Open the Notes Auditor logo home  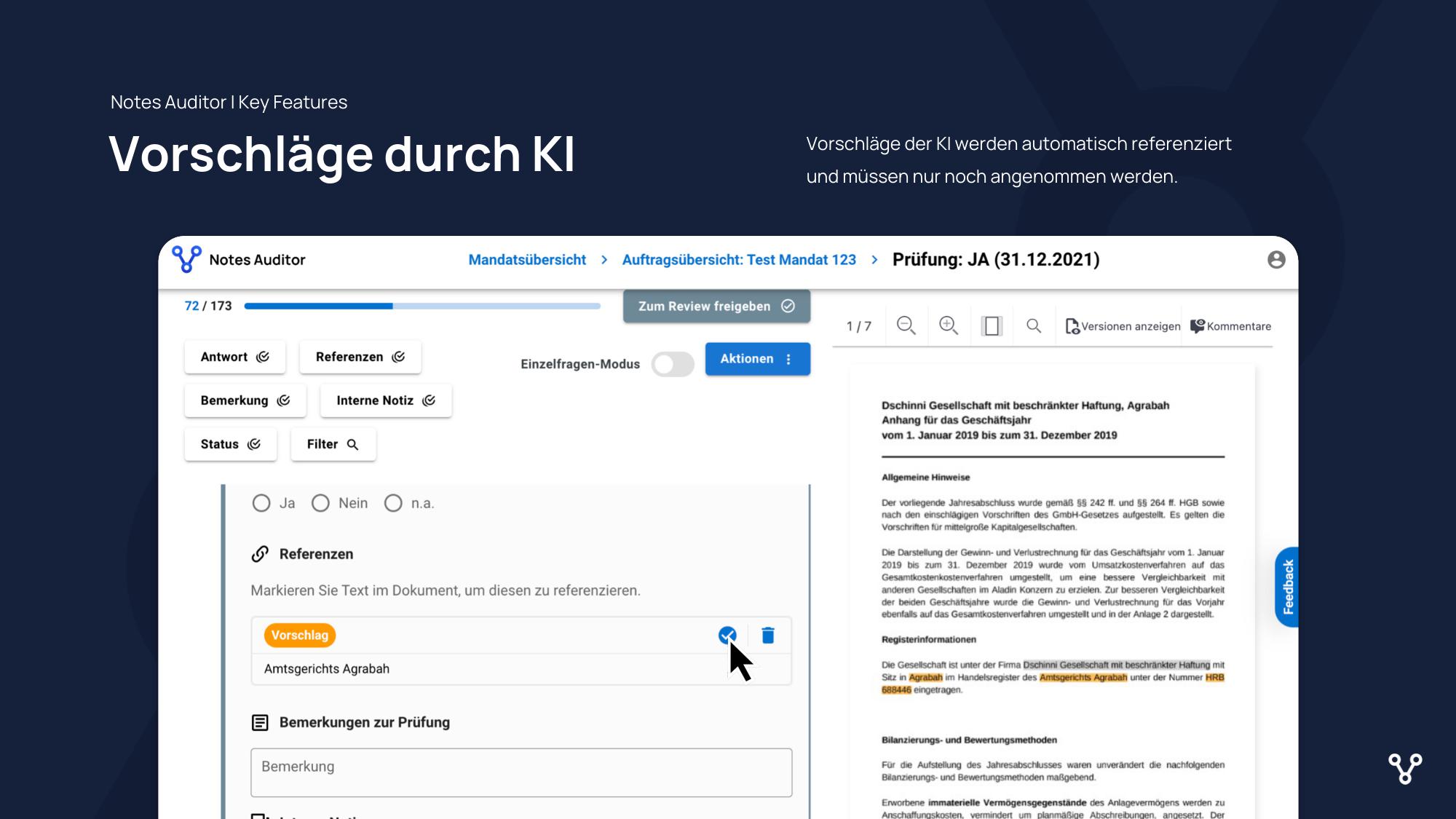(239, 260)
